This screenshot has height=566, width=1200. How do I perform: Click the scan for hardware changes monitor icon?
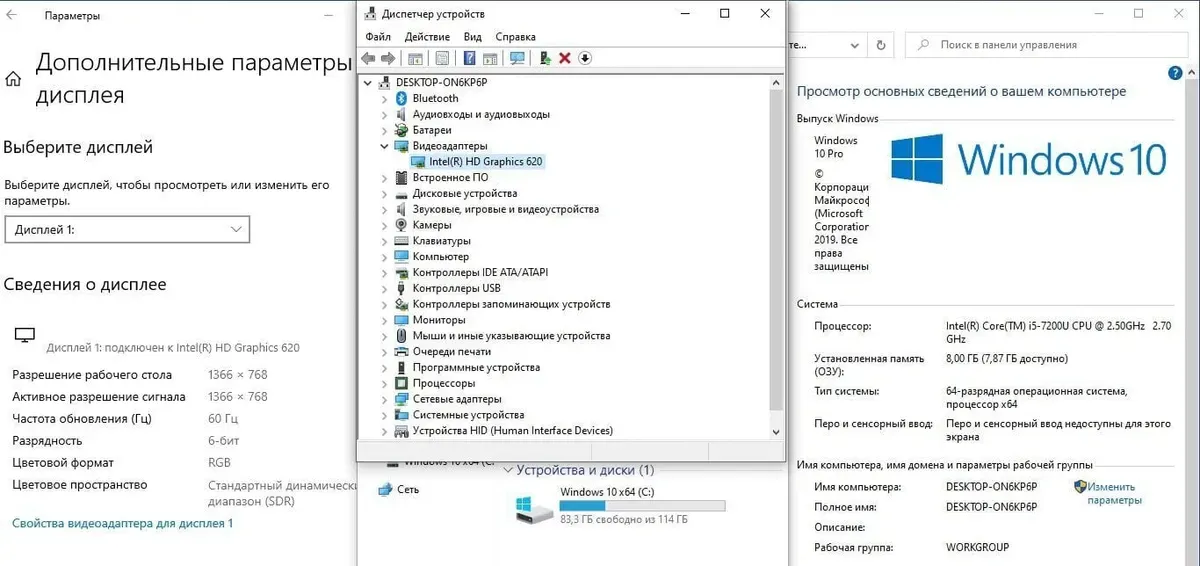pyautogui.click(x=517, y=58)
